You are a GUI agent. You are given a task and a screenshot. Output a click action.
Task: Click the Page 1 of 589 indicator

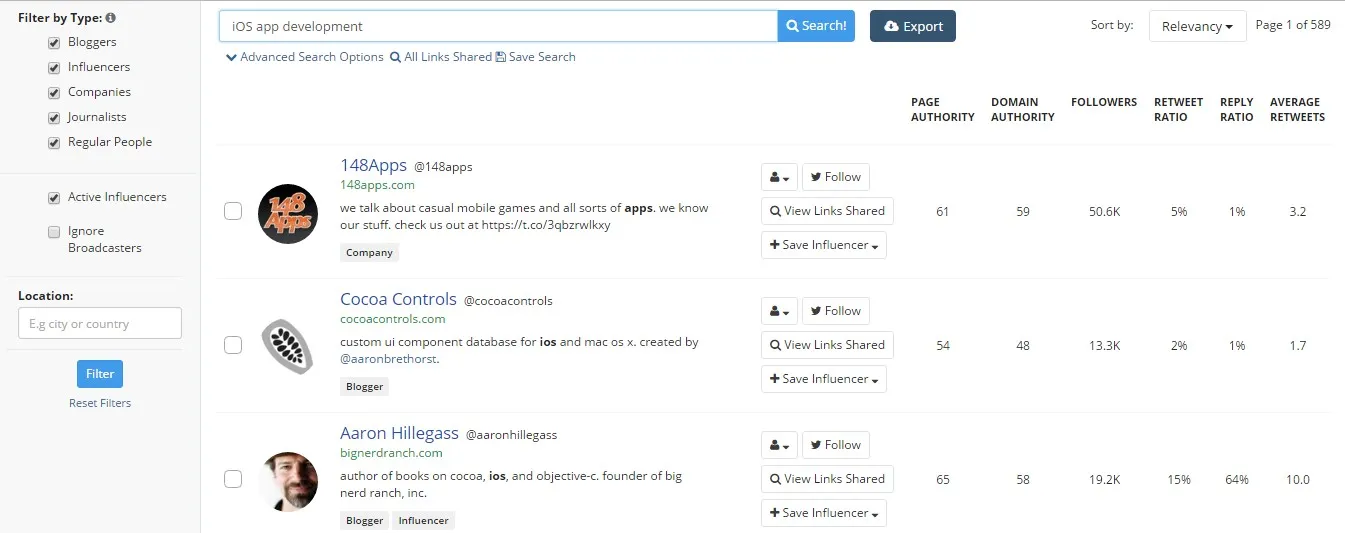click(x=1293, y=25)
